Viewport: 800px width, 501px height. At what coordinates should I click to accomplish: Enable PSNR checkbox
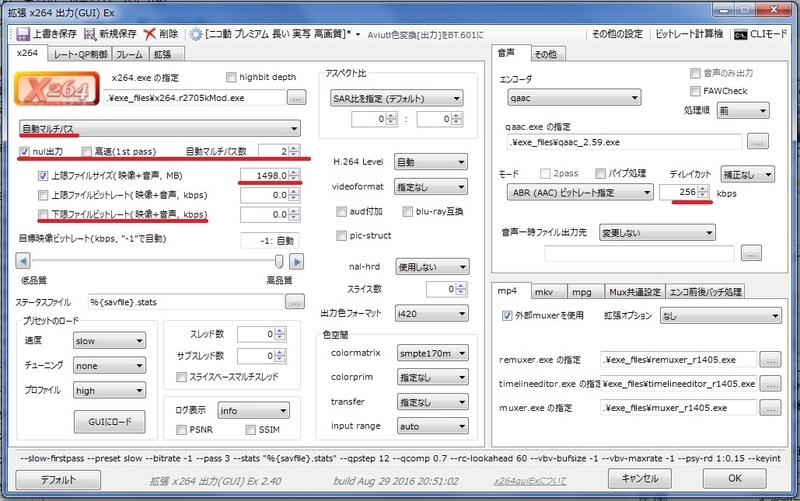click(x=181, y=430)
